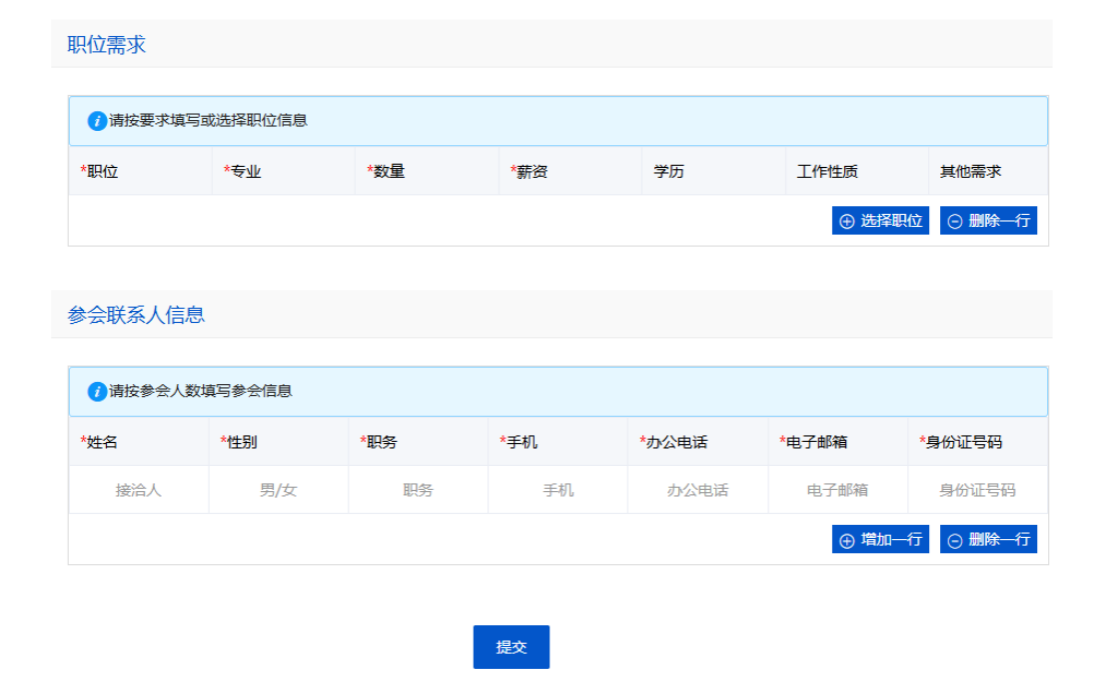Click the info icon in the job requirements notice
The height and width of the screenshot is (682, 1106).
point(97,121)
